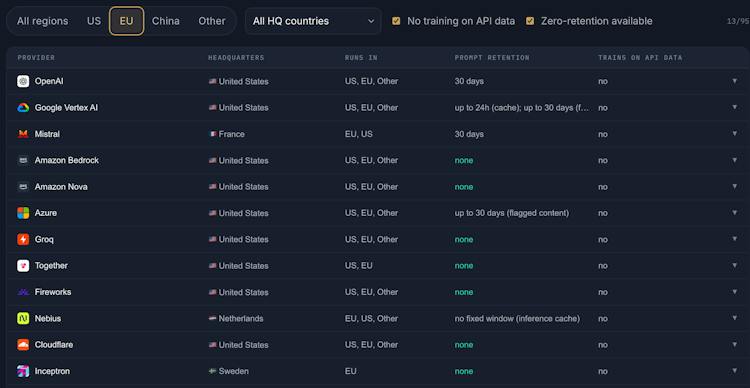Click the Azure four-color logo icon
The image size is (750, 388).
coord(23,213)
